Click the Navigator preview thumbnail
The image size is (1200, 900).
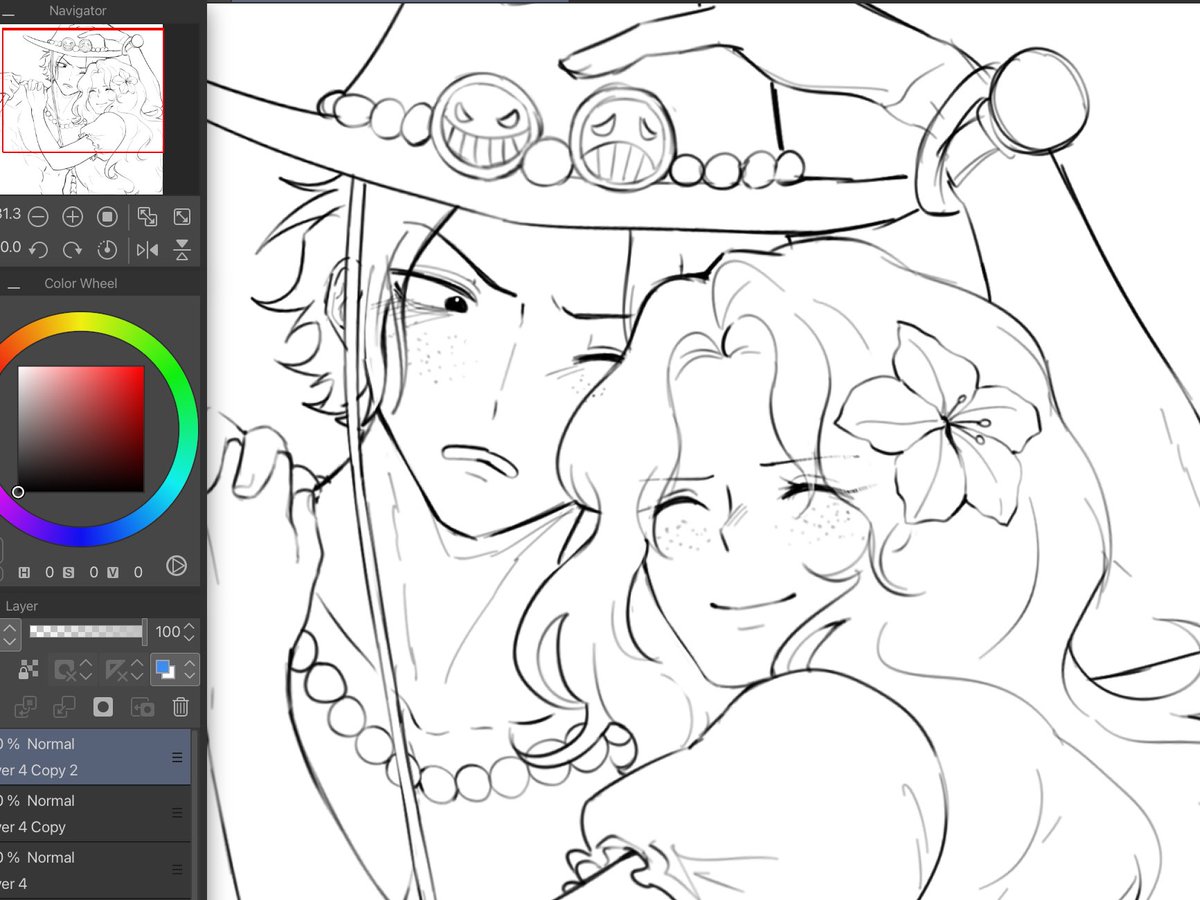81,109
